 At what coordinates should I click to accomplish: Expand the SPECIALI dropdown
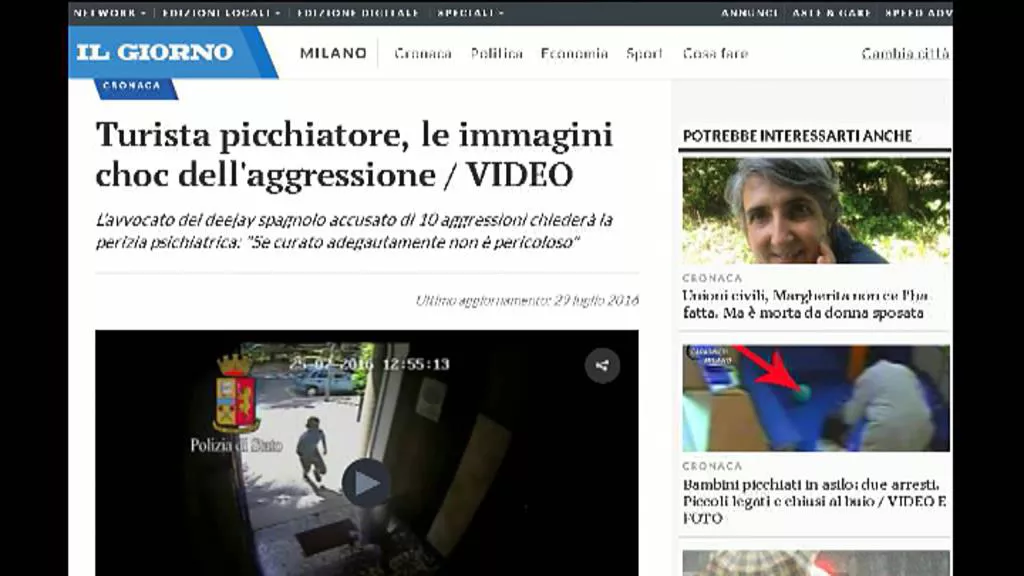470,12
